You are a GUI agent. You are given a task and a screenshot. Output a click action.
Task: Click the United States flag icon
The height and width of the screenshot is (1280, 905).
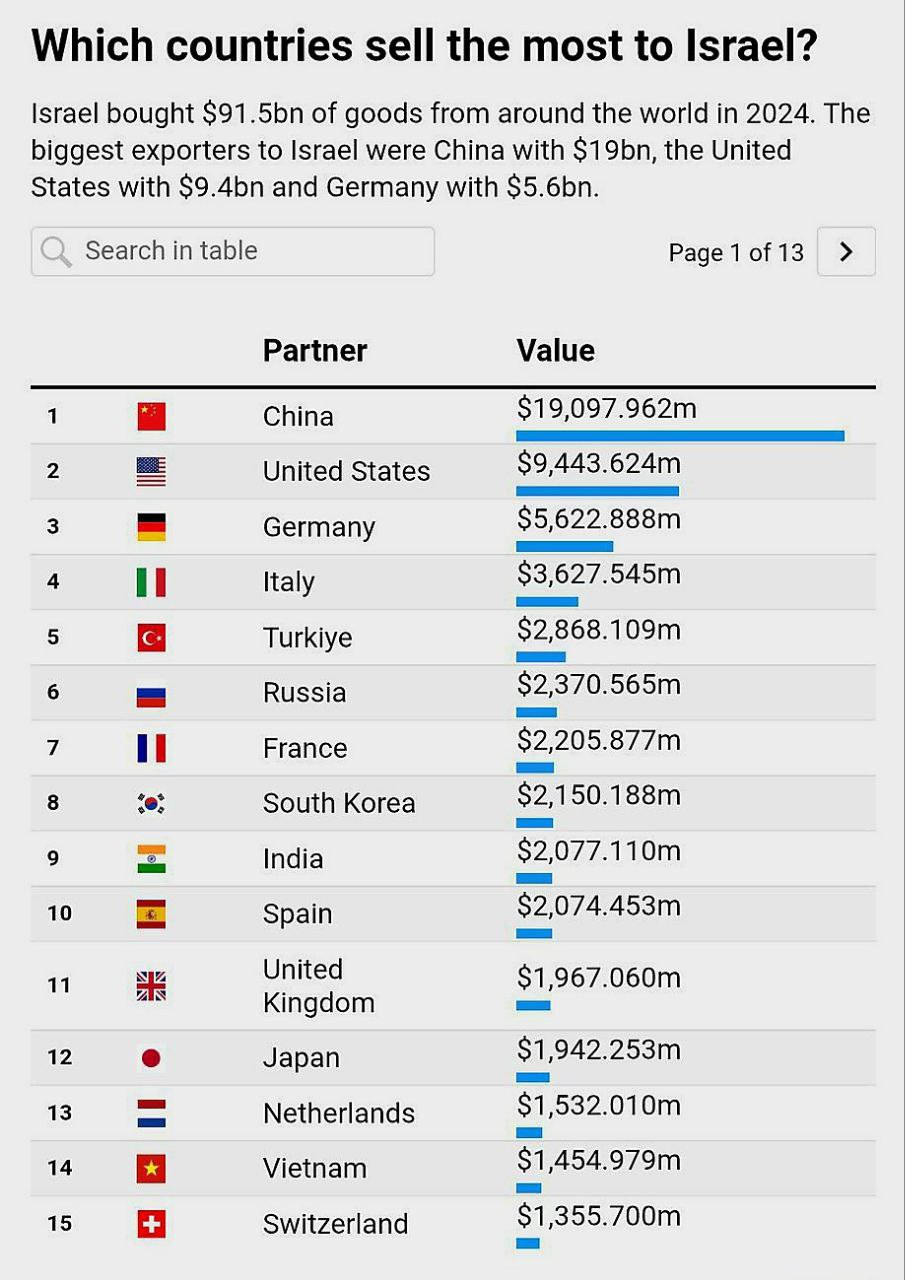(151, 471)
